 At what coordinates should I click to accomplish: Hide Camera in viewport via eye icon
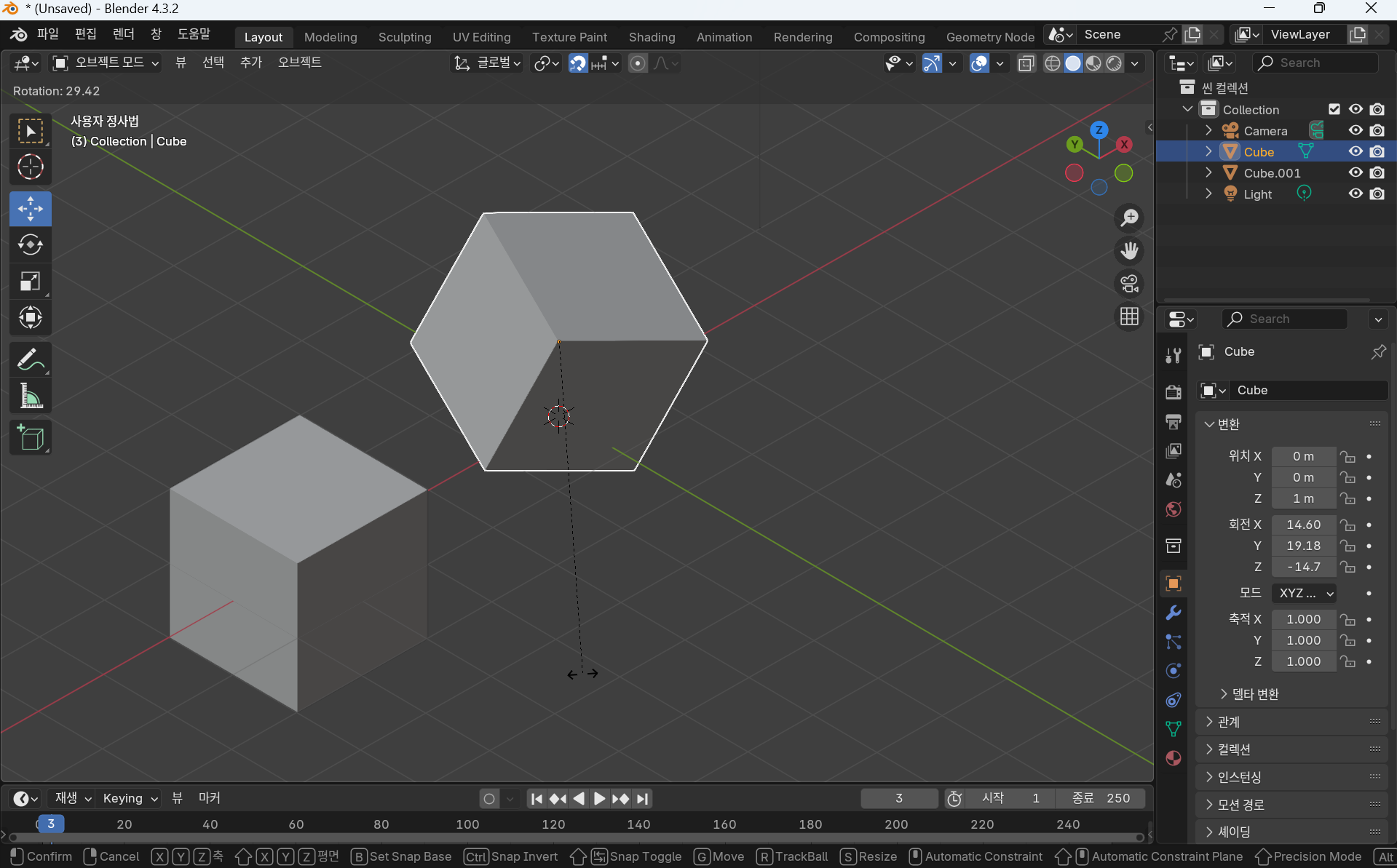click(x=1356, y=130)
